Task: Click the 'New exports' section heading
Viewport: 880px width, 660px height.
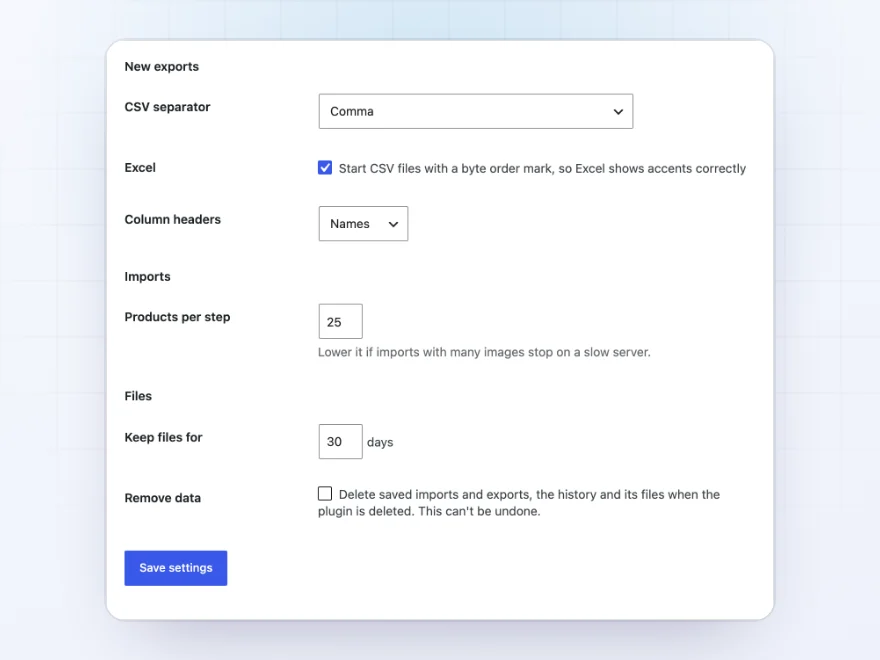Action: tap(162, 67)
